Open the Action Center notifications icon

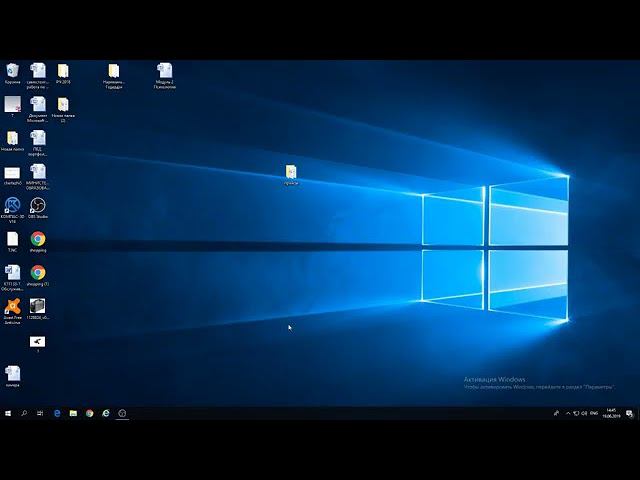(629, 413)
